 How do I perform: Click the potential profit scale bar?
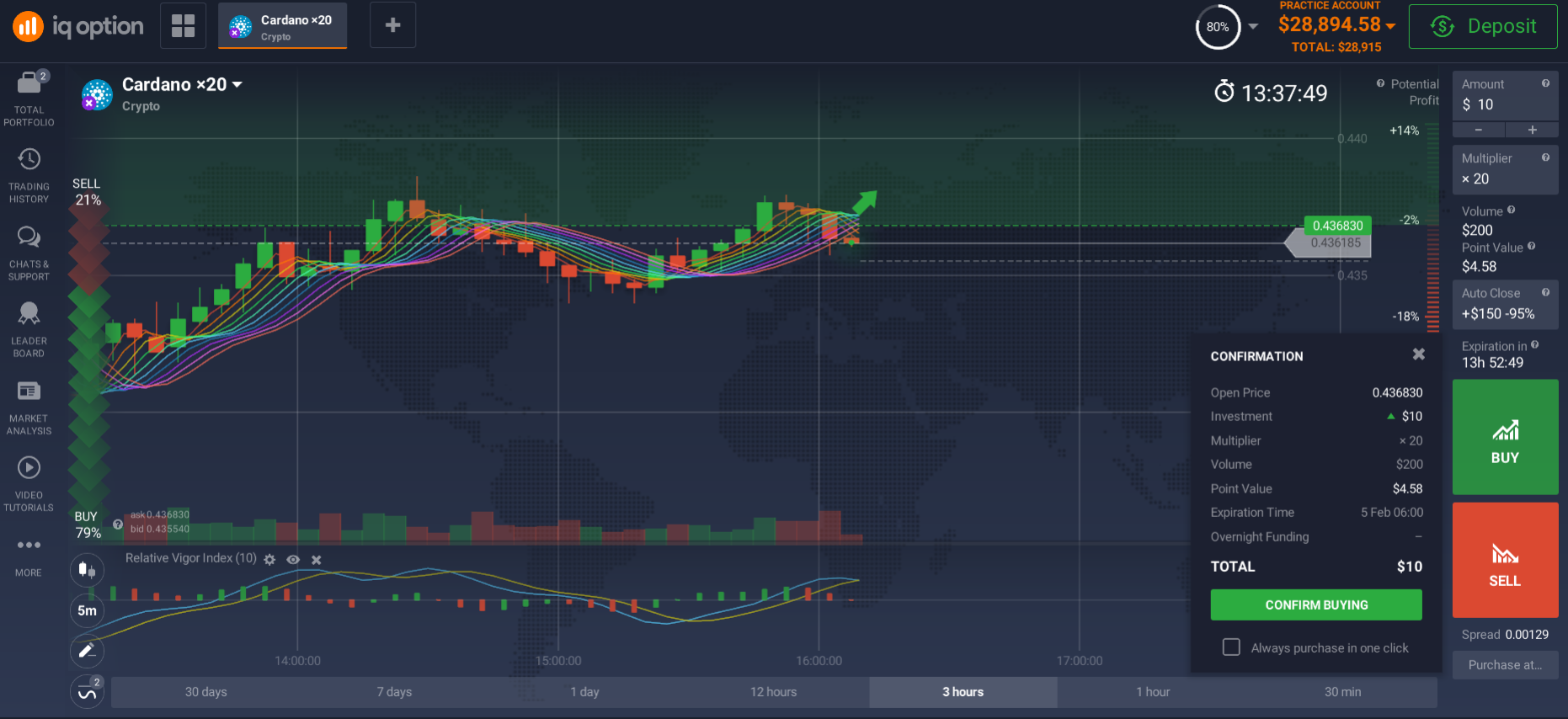1432,227
